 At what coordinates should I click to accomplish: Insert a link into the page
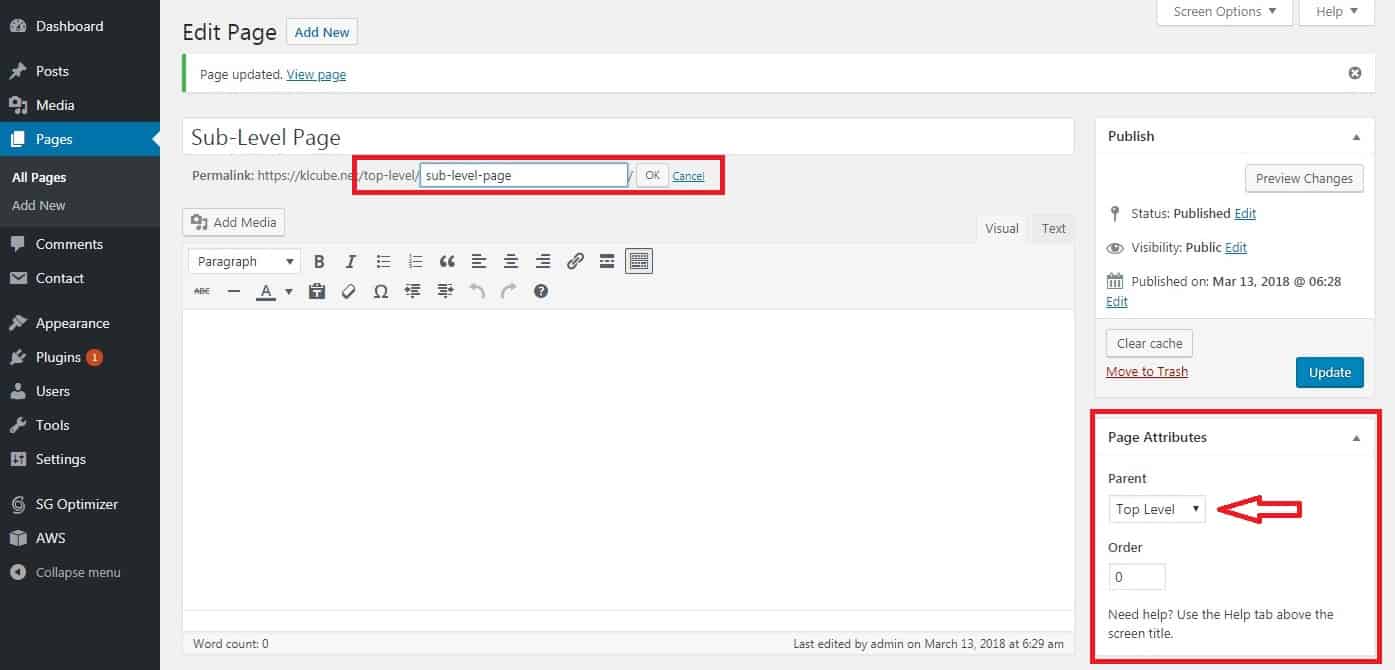[x=575, y=261]
